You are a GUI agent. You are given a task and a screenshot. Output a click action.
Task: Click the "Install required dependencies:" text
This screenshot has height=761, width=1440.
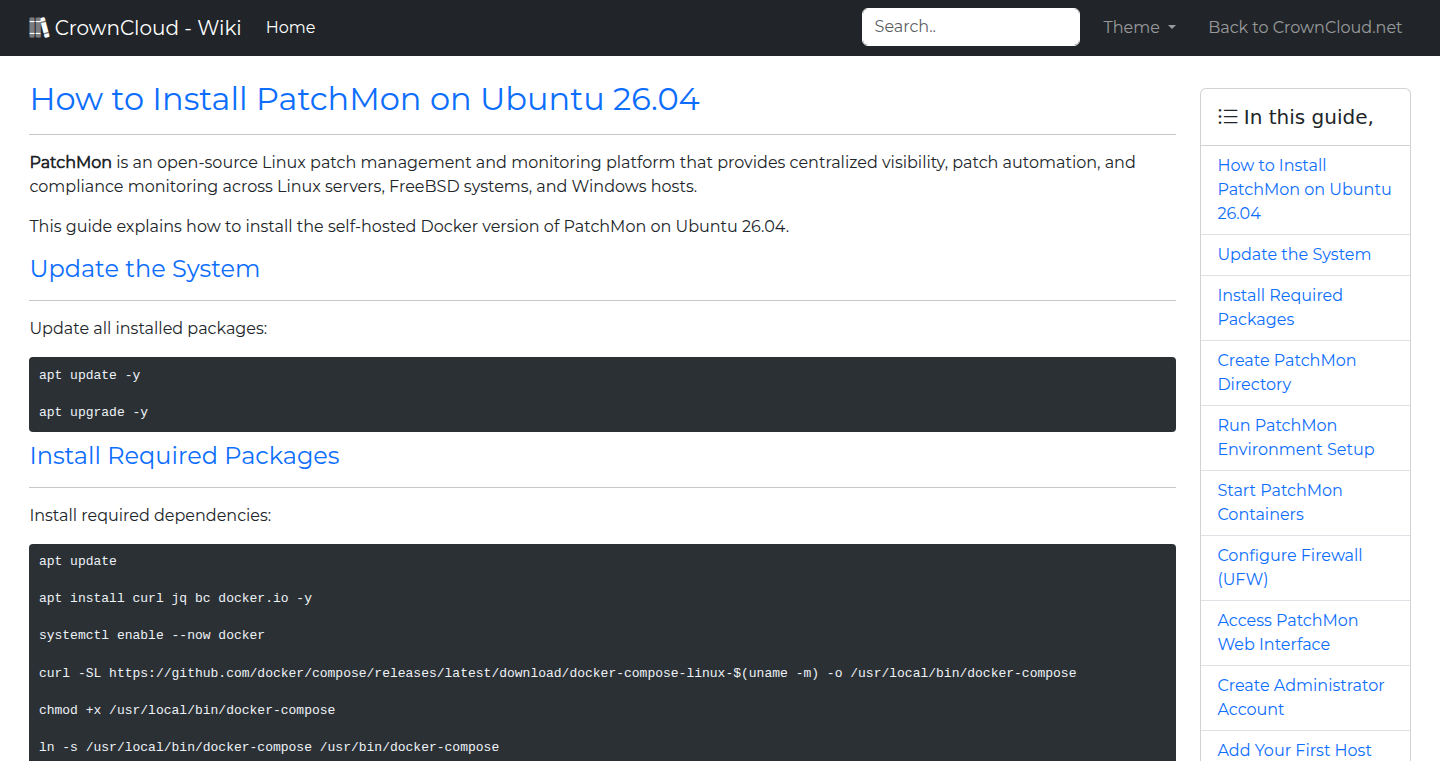pyautogui.click(x=151, y=515)
